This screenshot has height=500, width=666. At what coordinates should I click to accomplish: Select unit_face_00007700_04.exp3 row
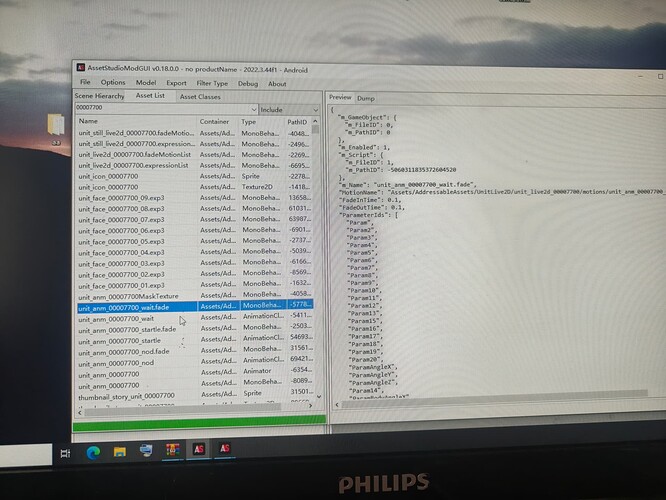coord(195,252)
